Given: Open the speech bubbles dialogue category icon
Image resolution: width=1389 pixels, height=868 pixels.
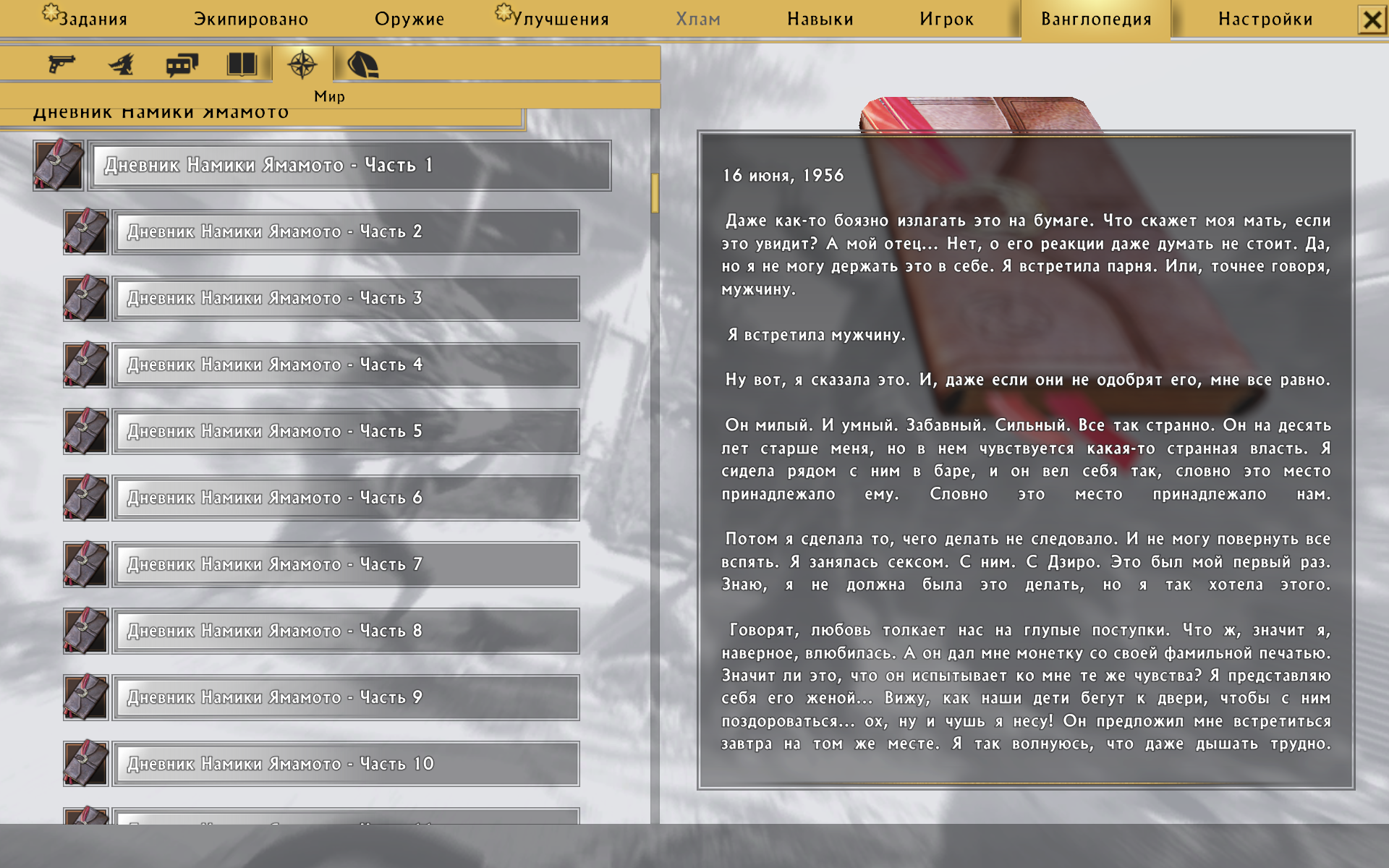Looking at the screenshot, I should (x=182, y=65).
